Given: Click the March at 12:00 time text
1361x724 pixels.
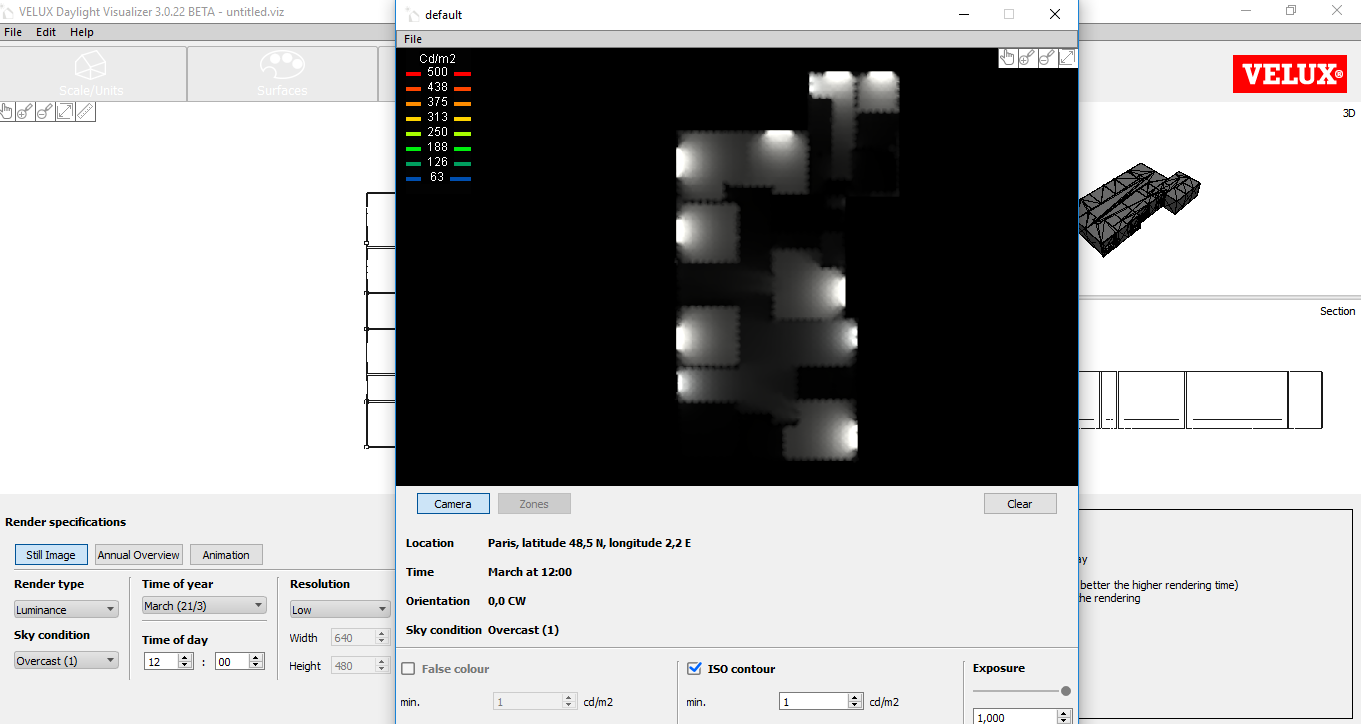Looking at the screenshot, I should click(530, 572).
